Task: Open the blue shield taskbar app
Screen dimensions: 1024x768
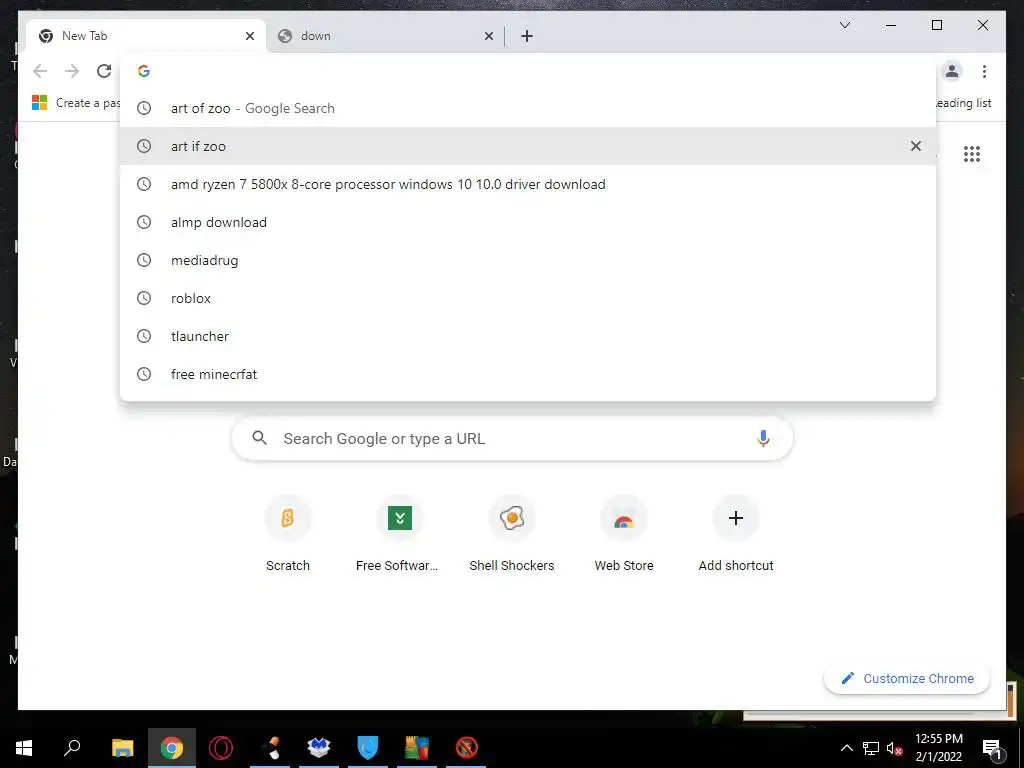Action: click(x=368, y=748)
